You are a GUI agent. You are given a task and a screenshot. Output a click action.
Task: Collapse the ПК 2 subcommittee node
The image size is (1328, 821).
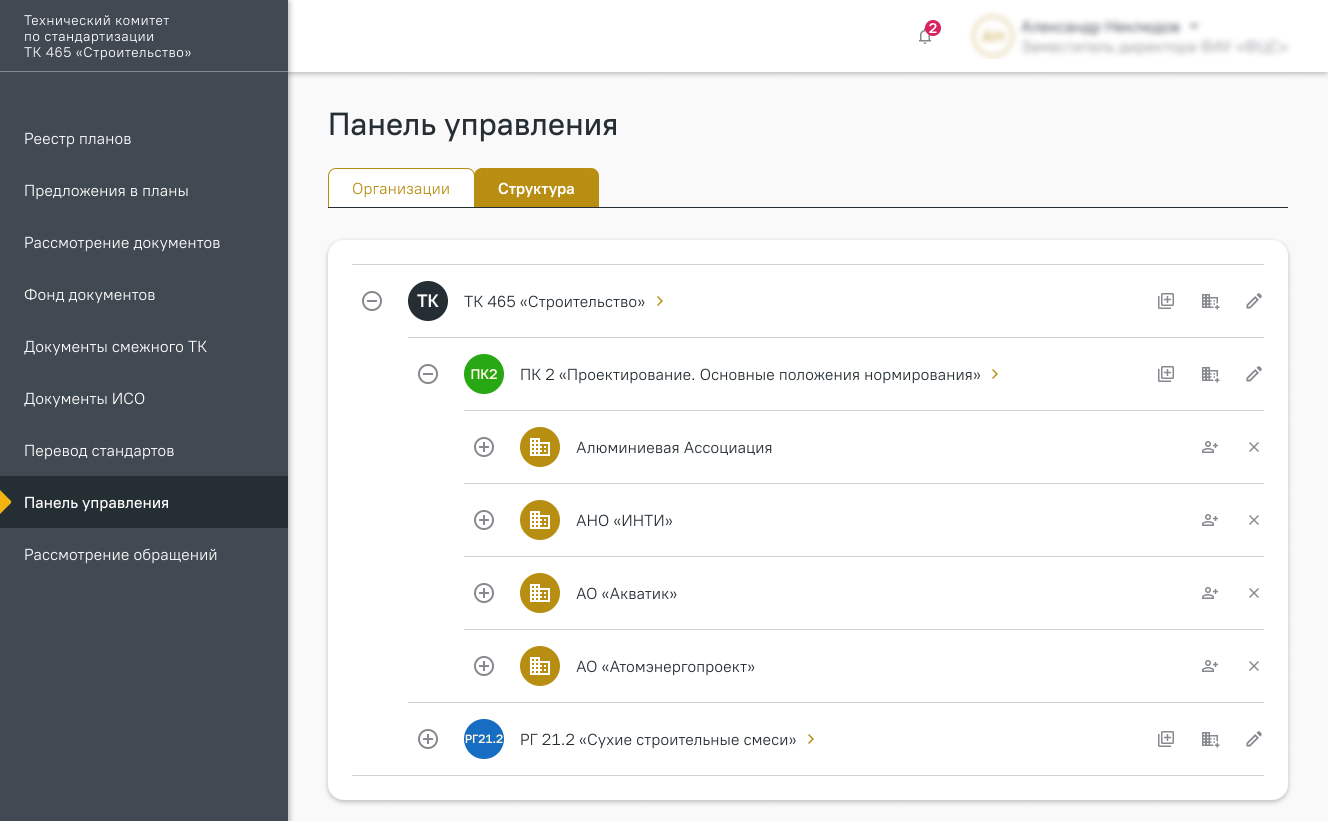click(x=428, y=374)
